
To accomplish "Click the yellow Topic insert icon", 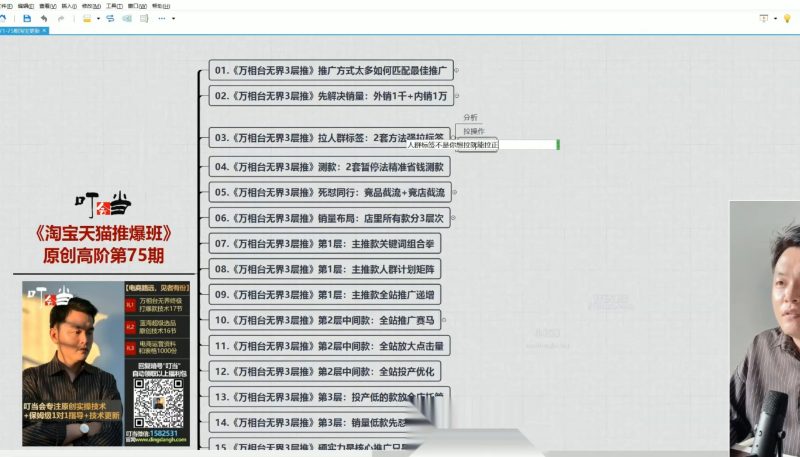I will point(87,18).
